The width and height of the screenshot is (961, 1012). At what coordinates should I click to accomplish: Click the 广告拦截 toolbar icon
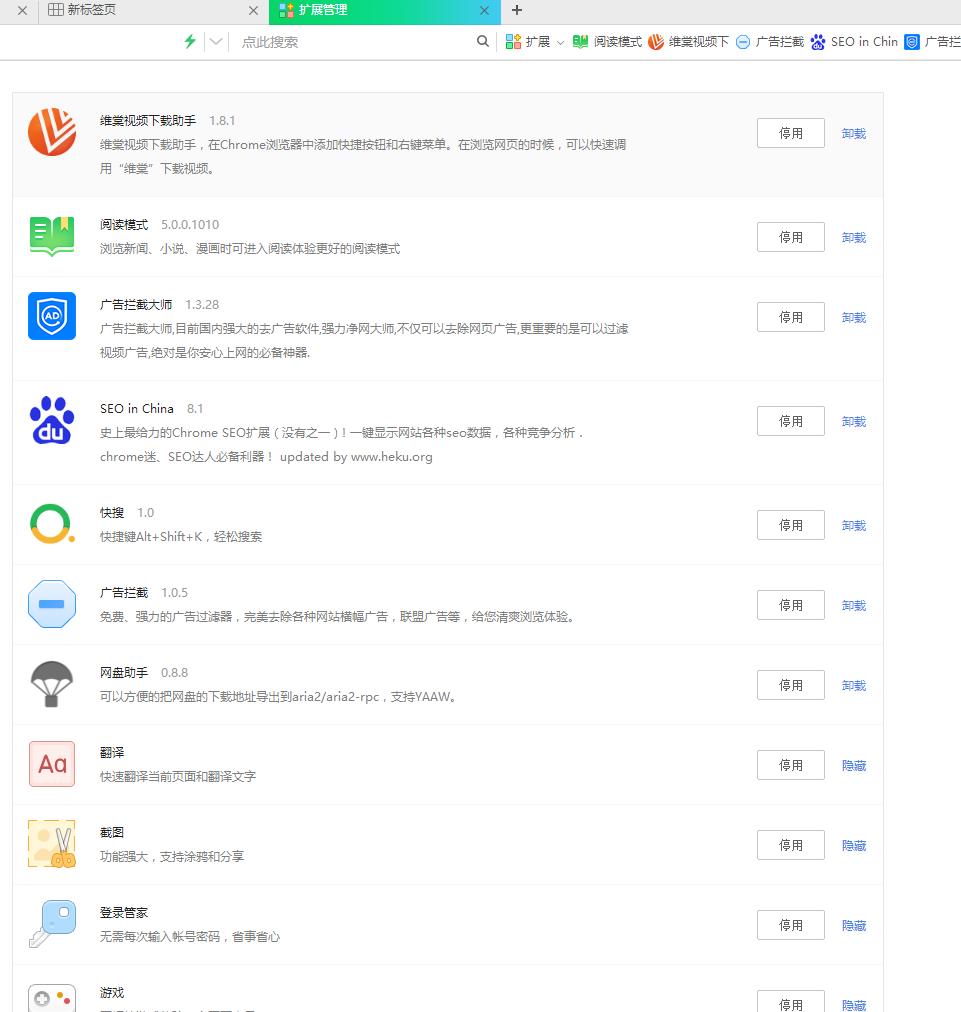[741, 42]
